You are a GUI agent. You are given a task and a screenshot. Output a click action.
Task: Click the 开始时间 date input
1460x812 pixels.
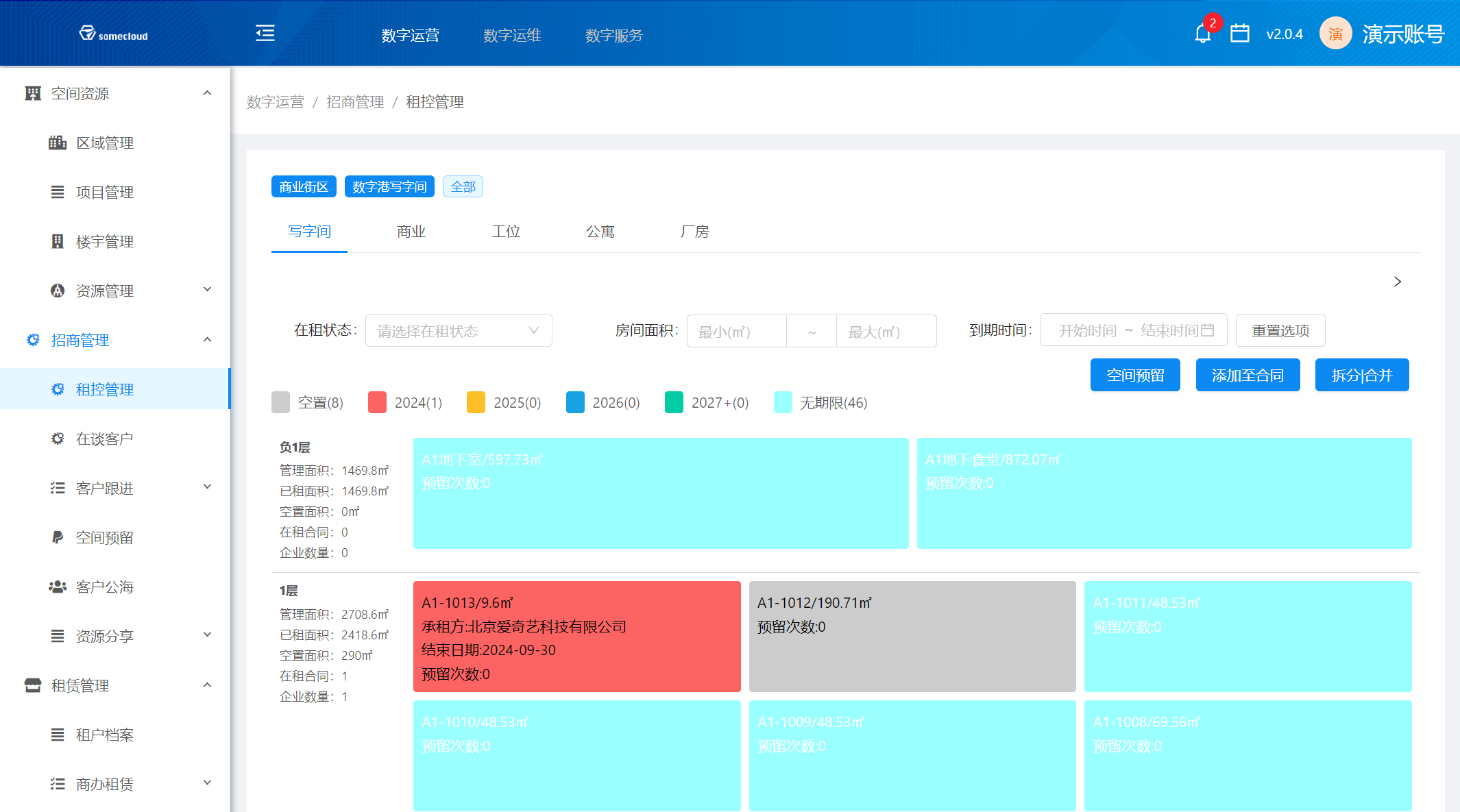1087,330
